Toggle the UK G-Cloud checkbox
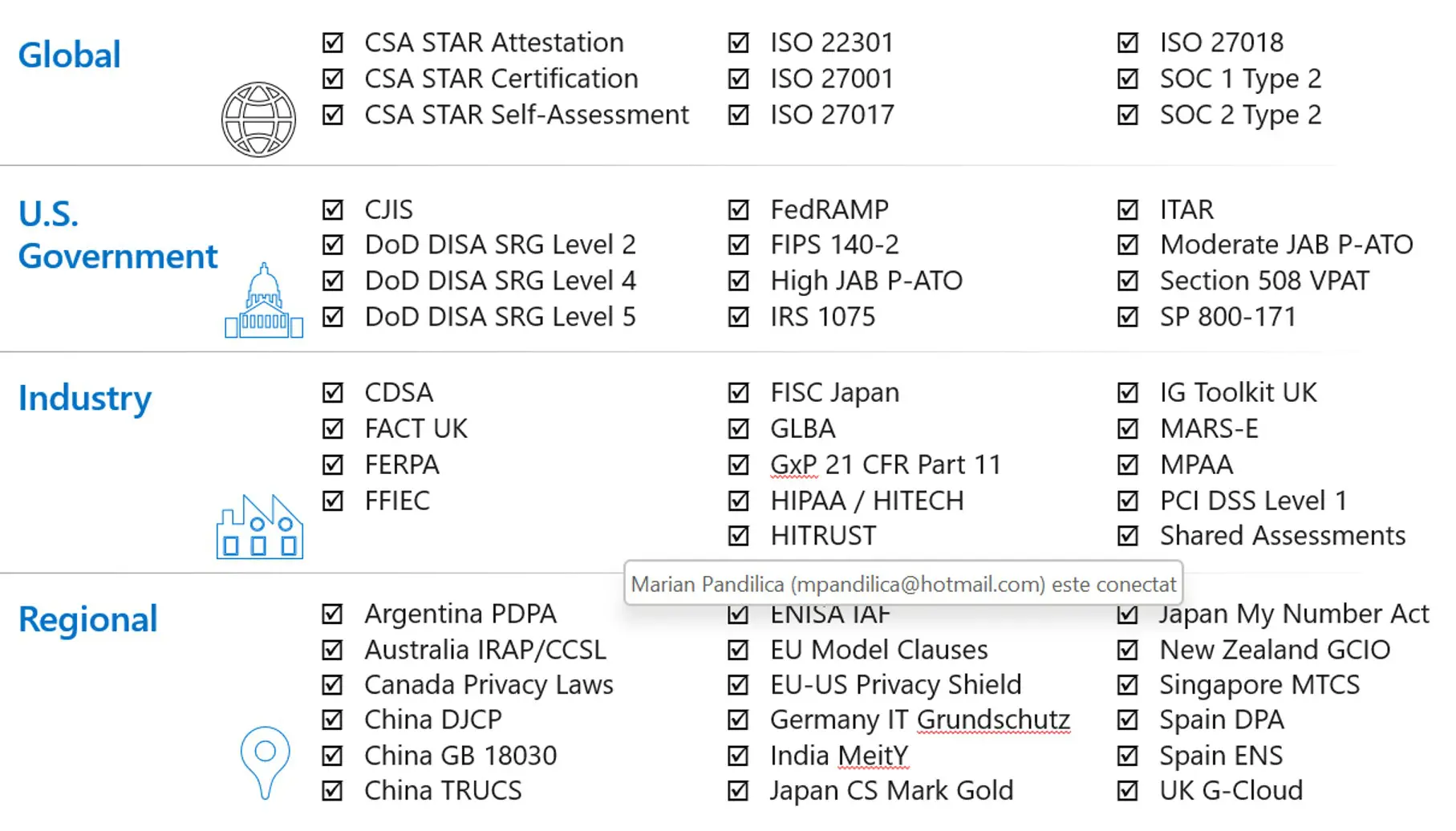The height and width of the screenshot is (831, 1456). click(1128, 791)
